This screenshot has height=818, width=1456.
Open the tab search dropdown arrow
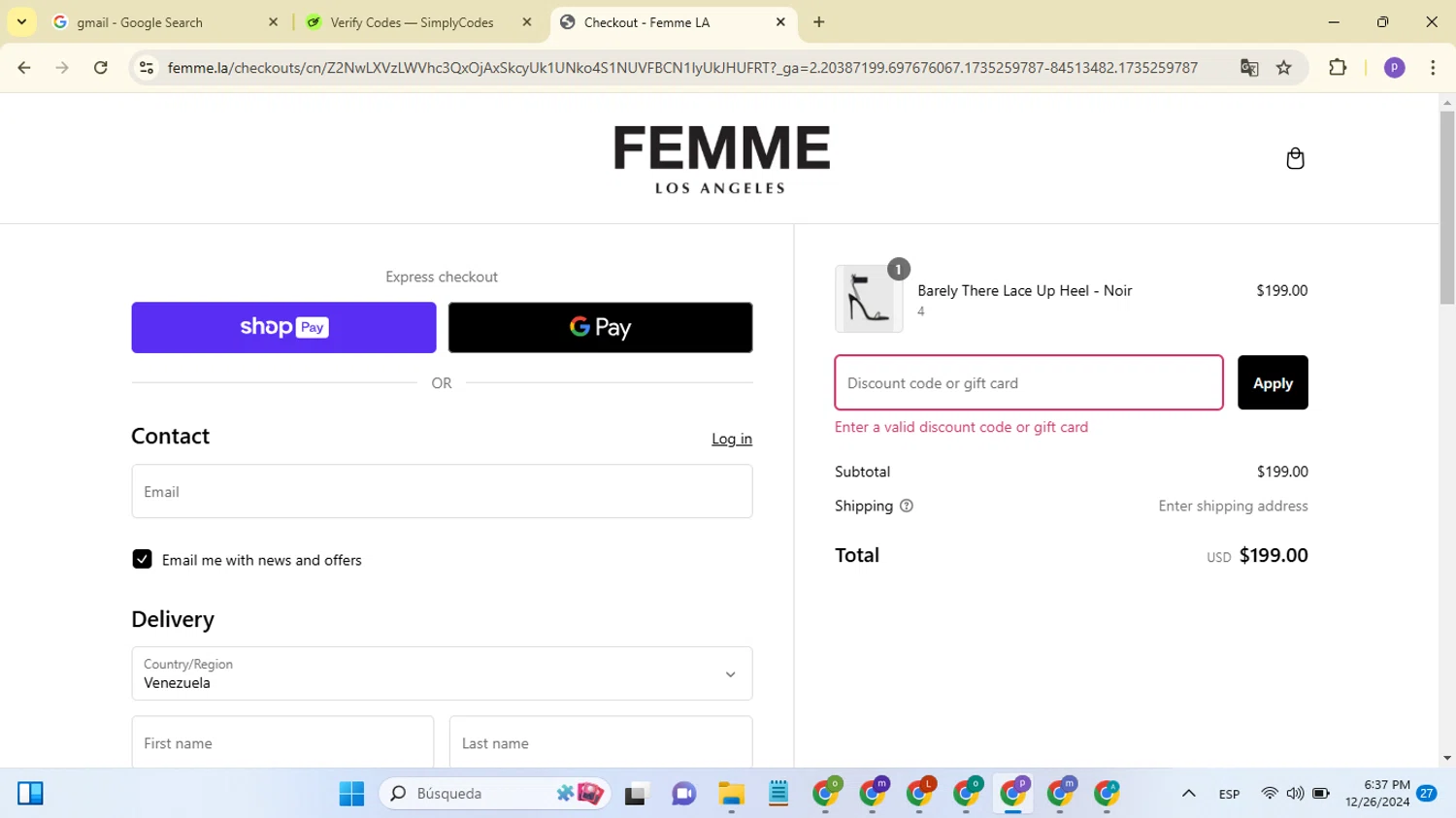coord(21,22)
